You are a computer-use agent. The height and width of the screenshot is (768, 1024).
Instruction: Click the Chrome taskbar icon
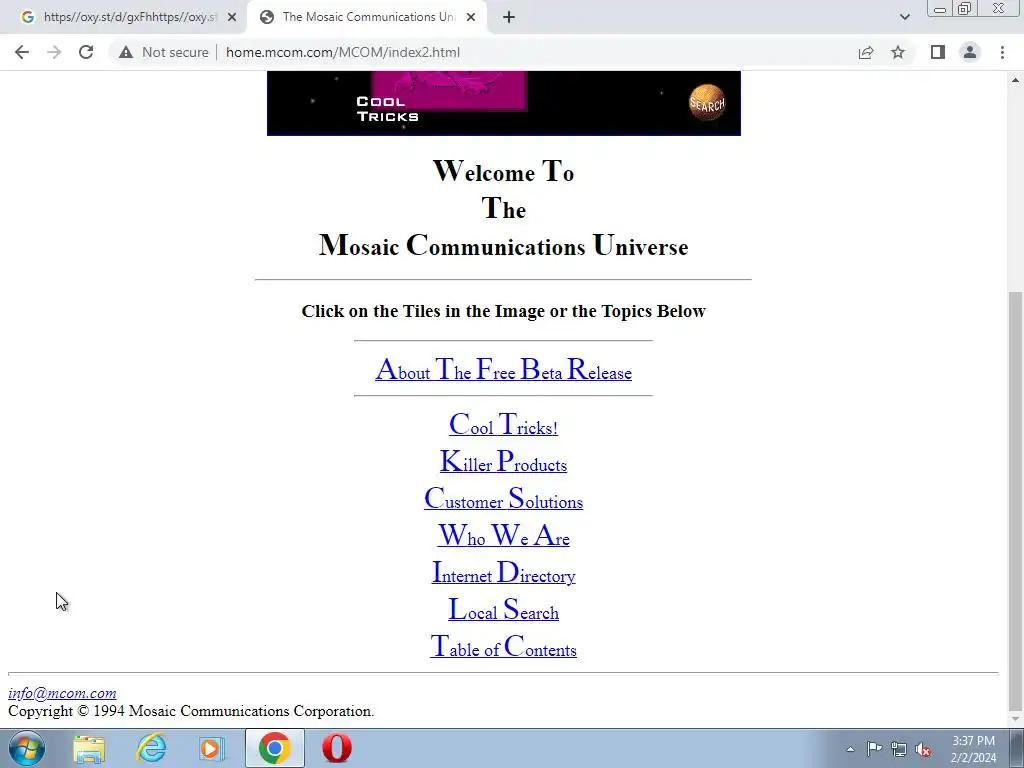click(x=275, y=748)
